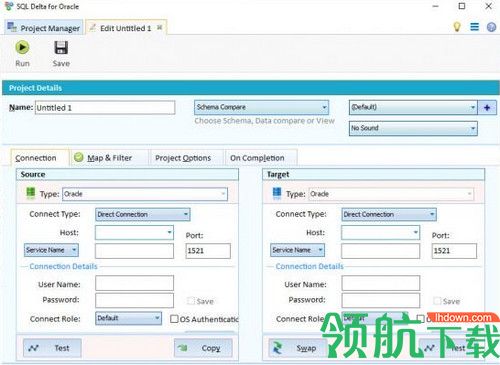
Task: Click the SQL Delta application icon
Action: coord(8,6)
